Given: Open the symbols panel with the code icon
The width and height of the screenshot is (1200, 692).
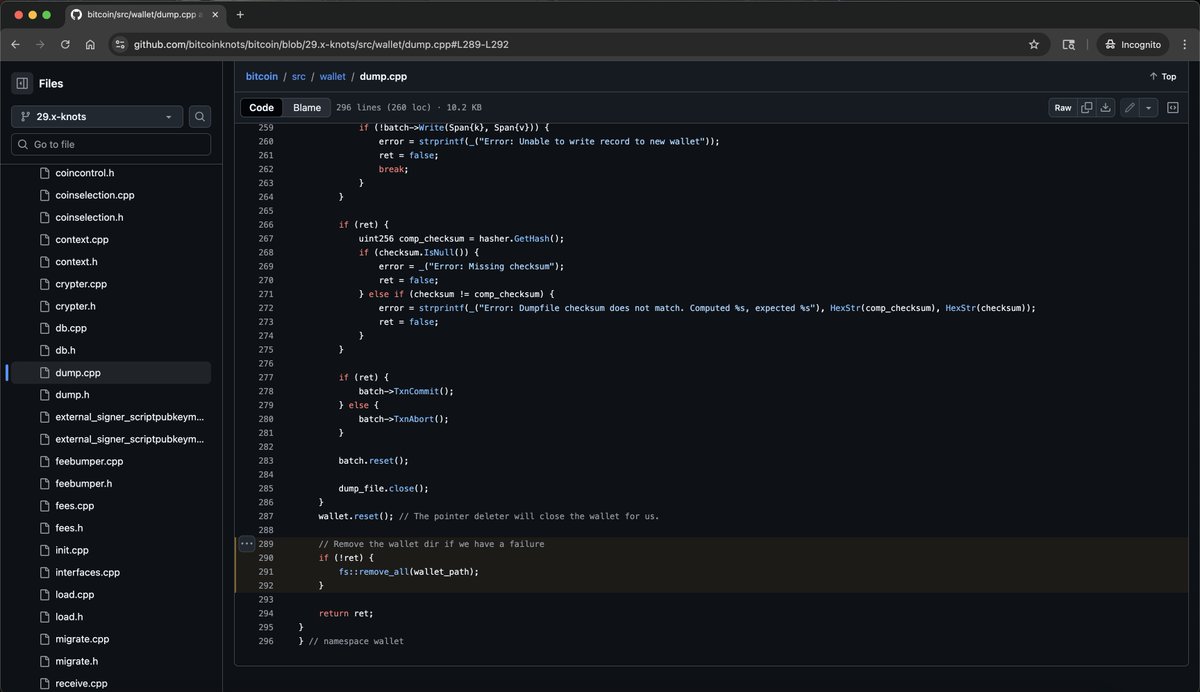Looking at the screenshot, I should click(1172, 107).
